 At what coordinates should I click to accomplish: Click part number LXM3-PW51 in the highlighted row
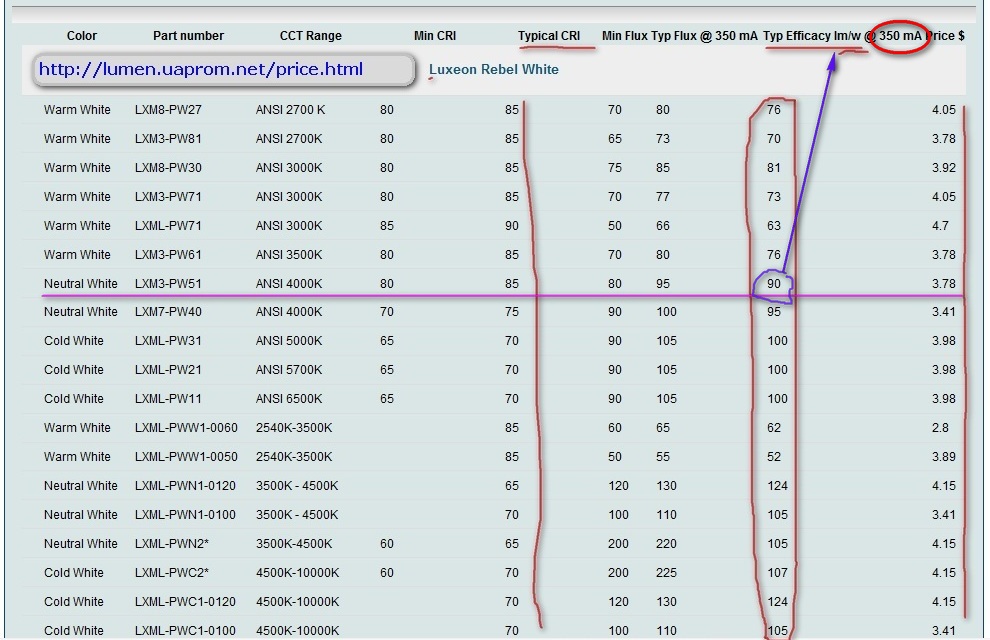168,284
